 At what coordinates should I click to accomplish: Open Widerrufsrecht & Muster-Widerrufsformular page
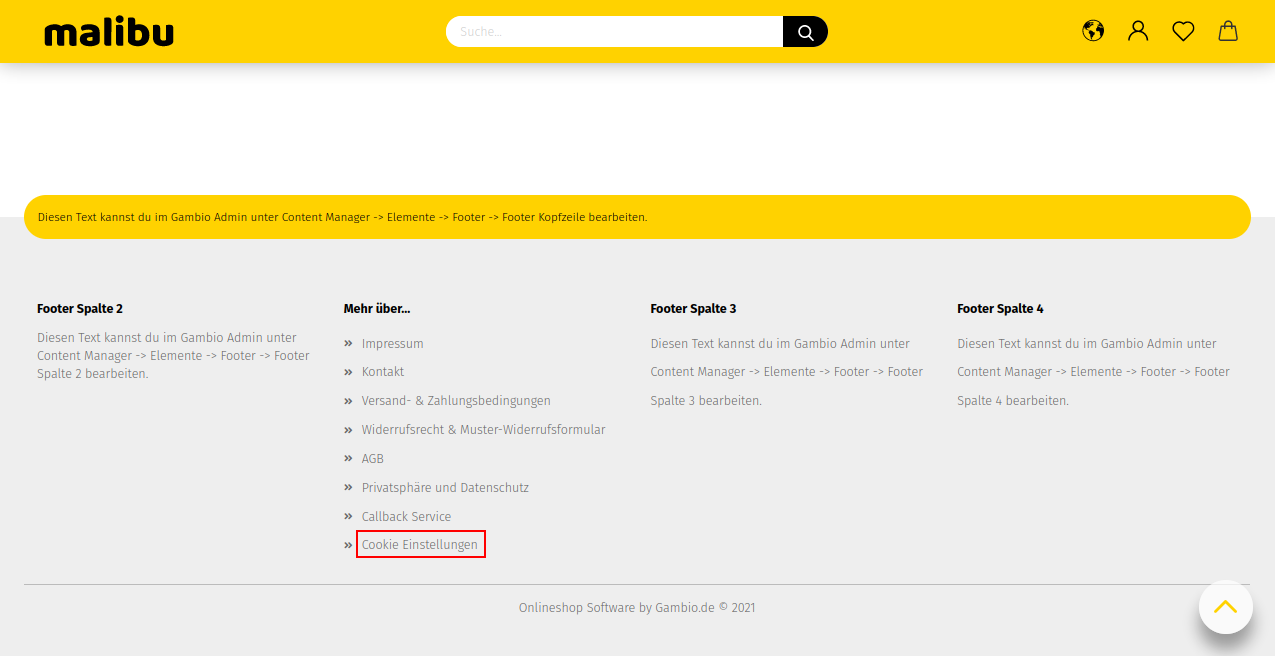point(483,429)
